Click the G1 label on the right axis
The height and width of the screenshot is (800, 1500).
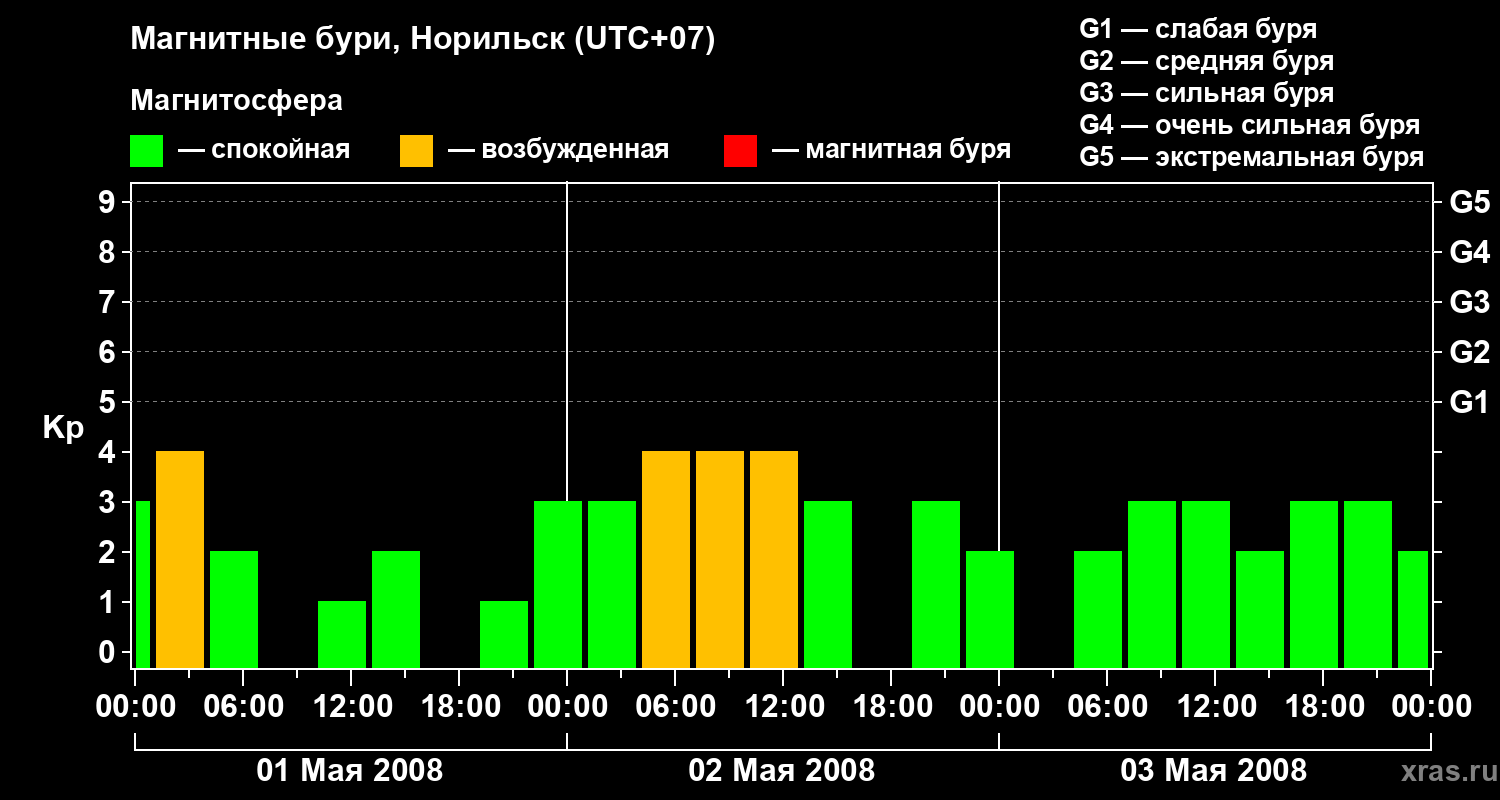coord(1469,402)
